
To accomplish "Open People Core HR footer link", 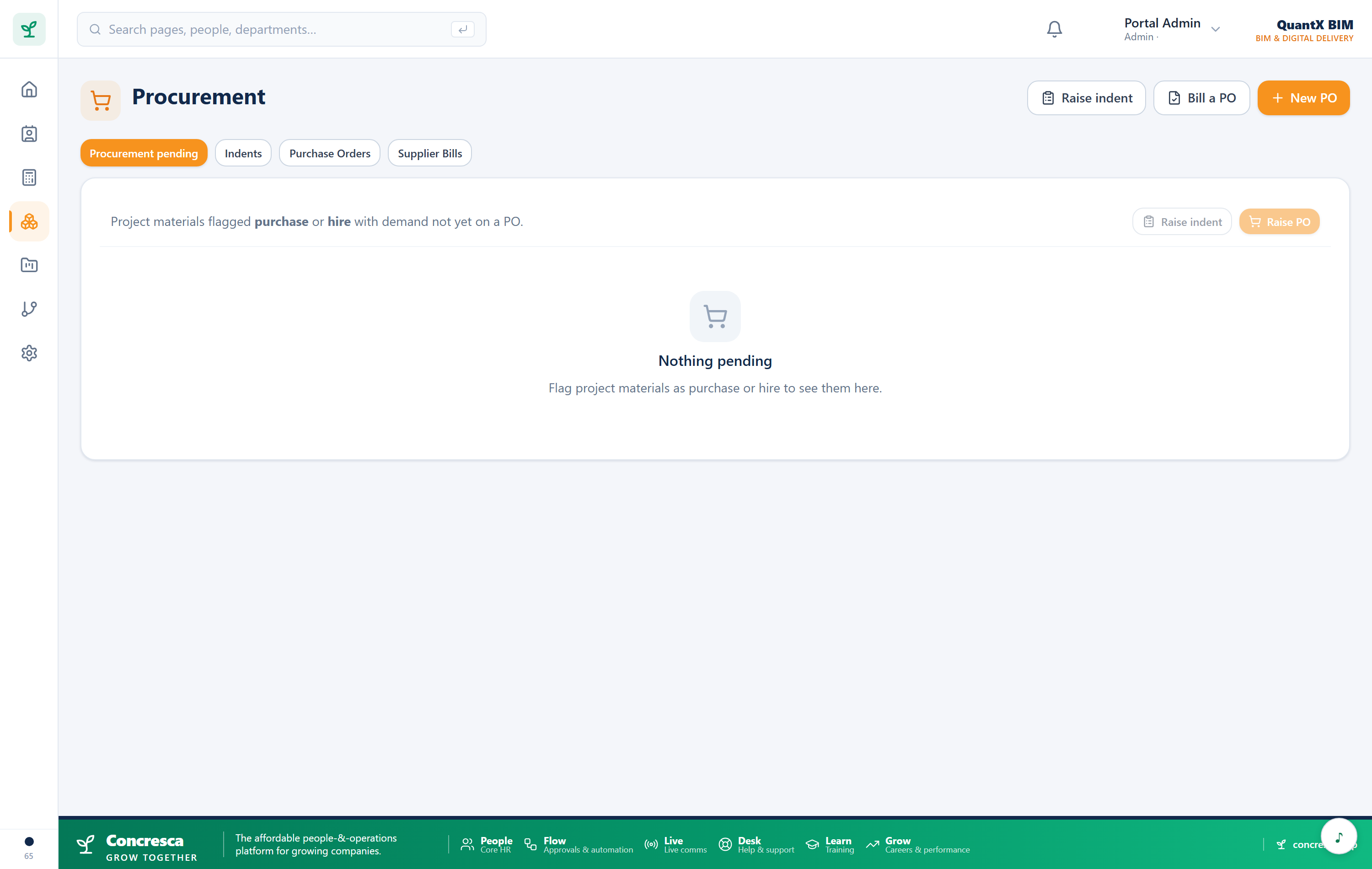I will (x=487, y=844).
